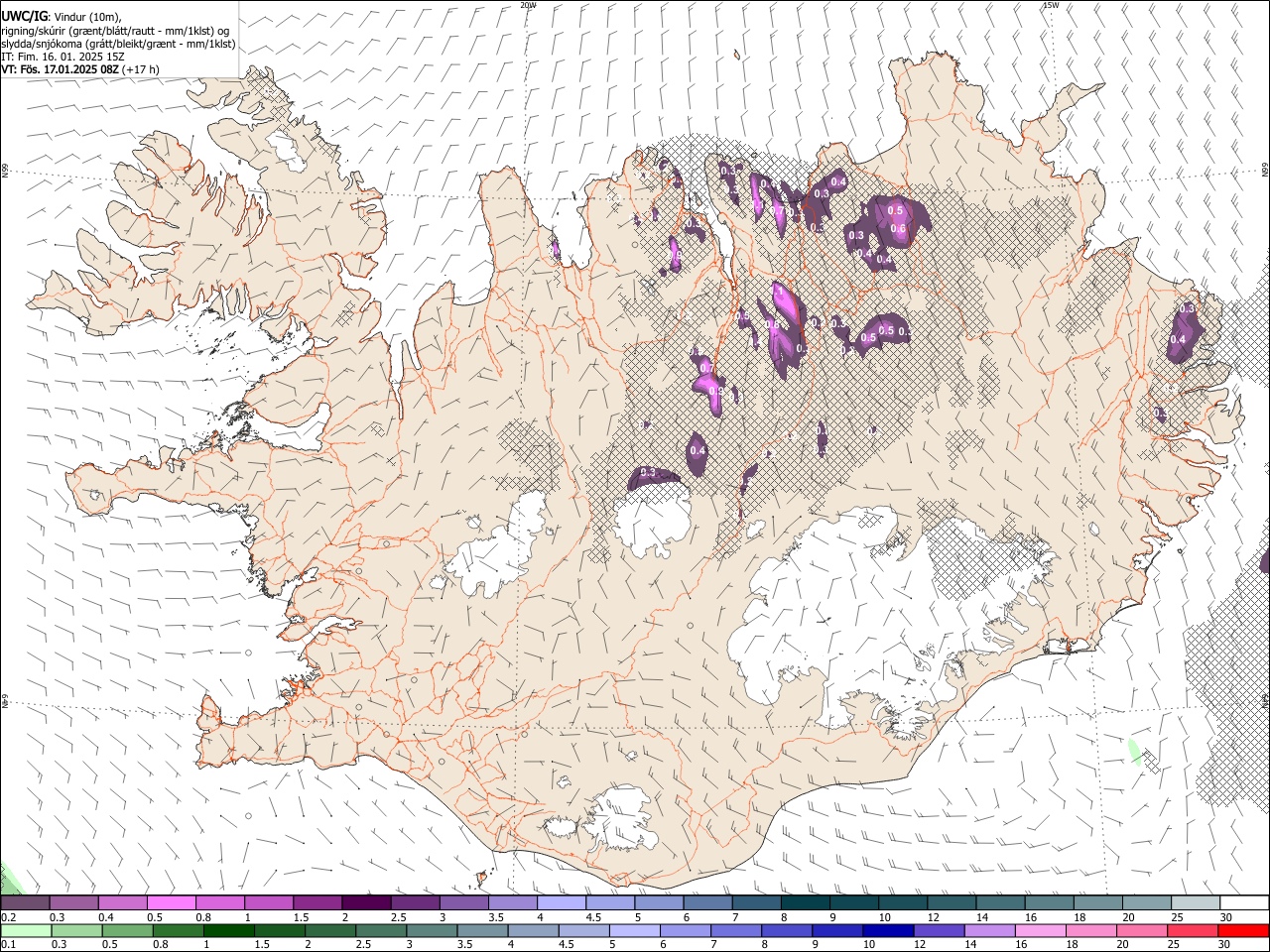The height and width of the screenshot is (952, 1270).
Task: Click the 'Vindur (10m)' header text
Action: point(86,17)
